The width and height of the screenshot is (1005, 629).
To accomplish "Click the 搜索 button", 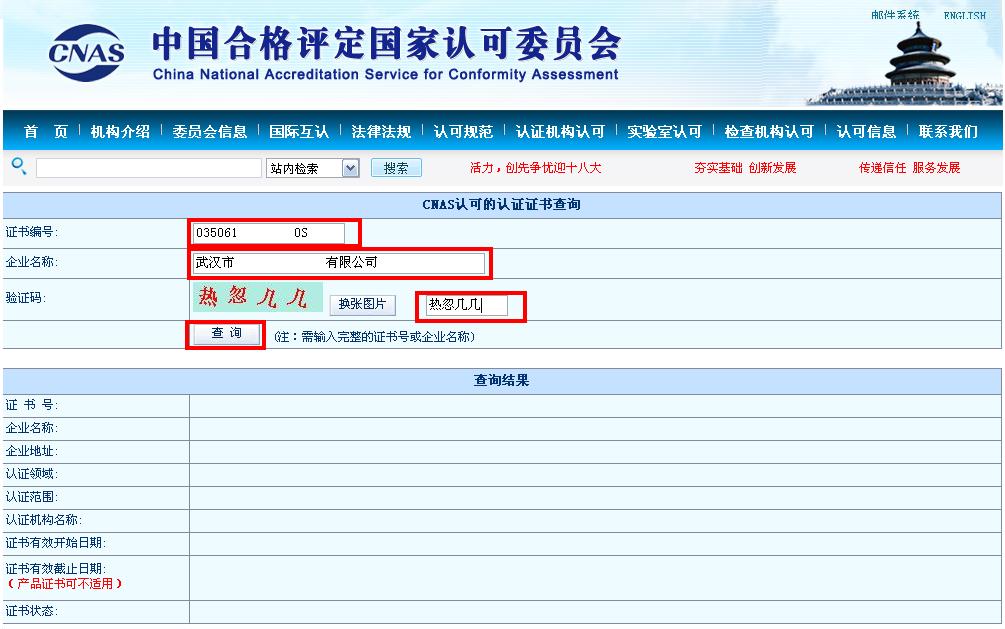I will tap(396, 168).
